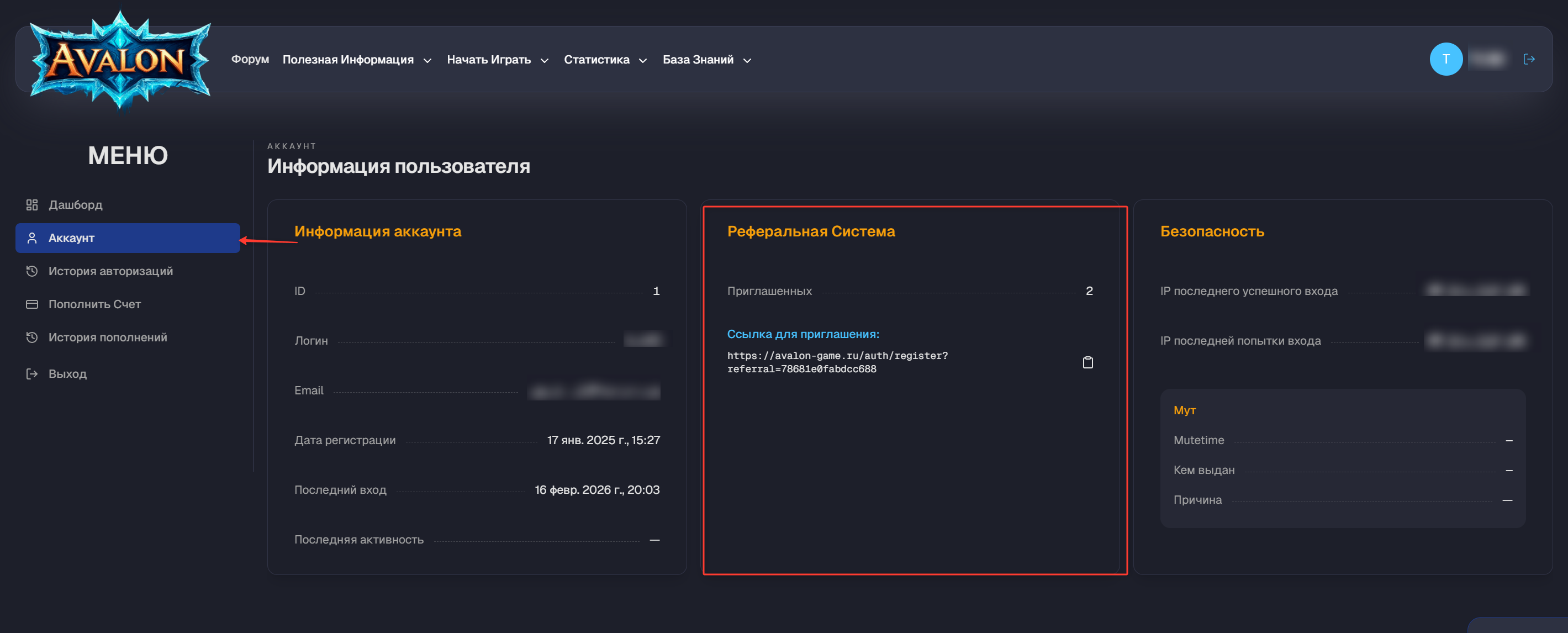Click Выход in the sidebar
The image size is (1568, 633).
[67, 374]
